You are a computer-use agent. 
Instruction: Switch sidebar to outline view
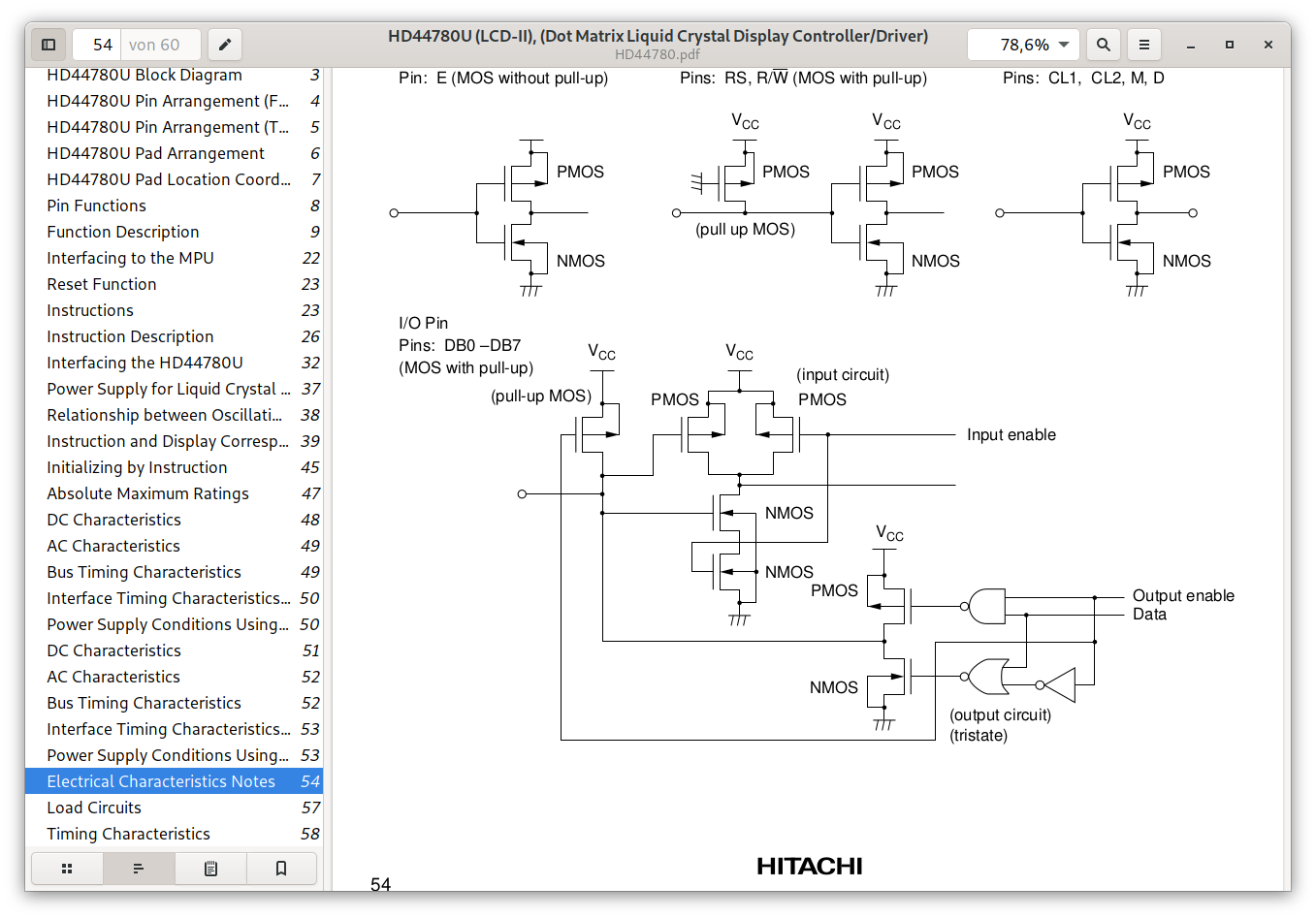point(139,869)
